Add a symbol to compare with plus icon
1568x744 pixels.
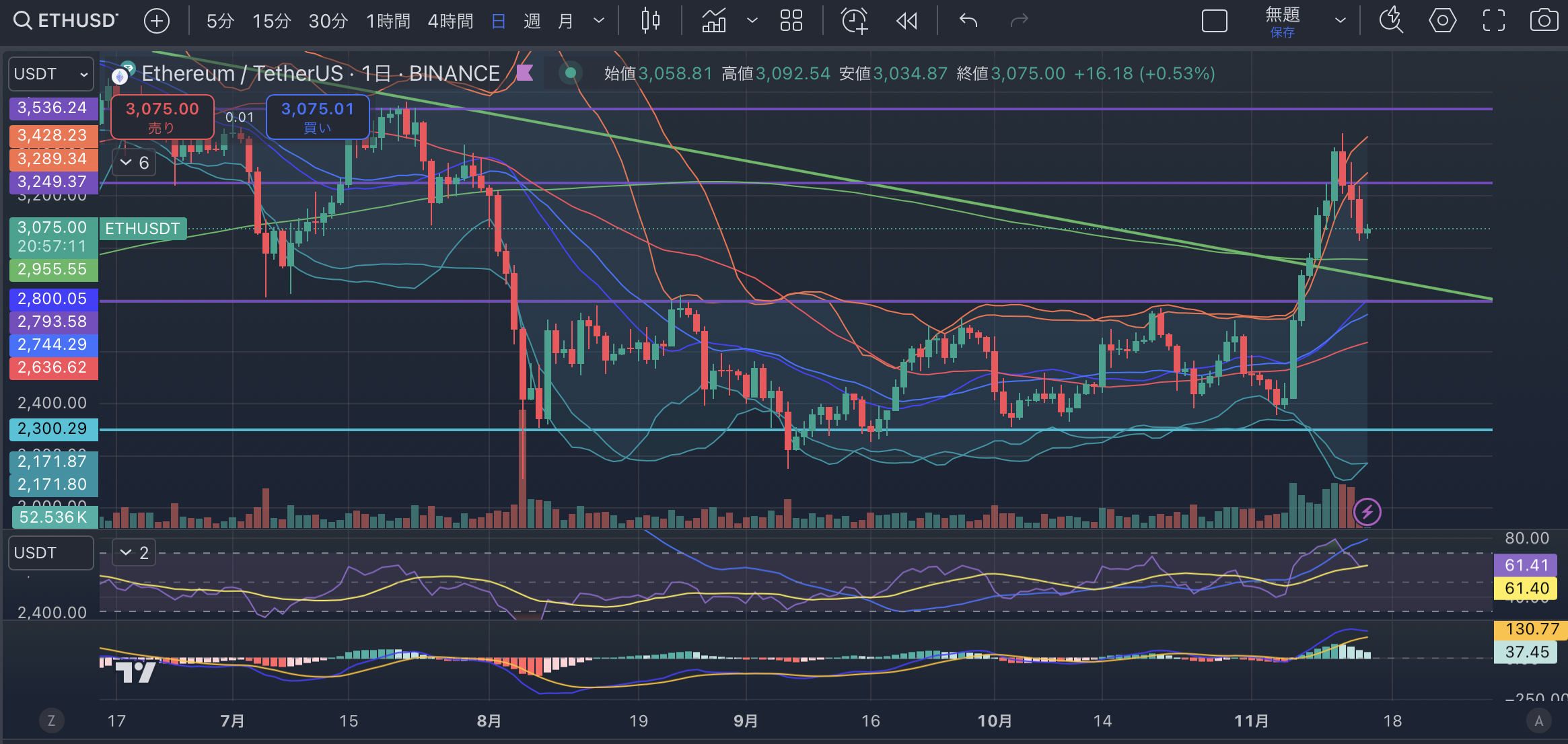click(x=157, y=21)
